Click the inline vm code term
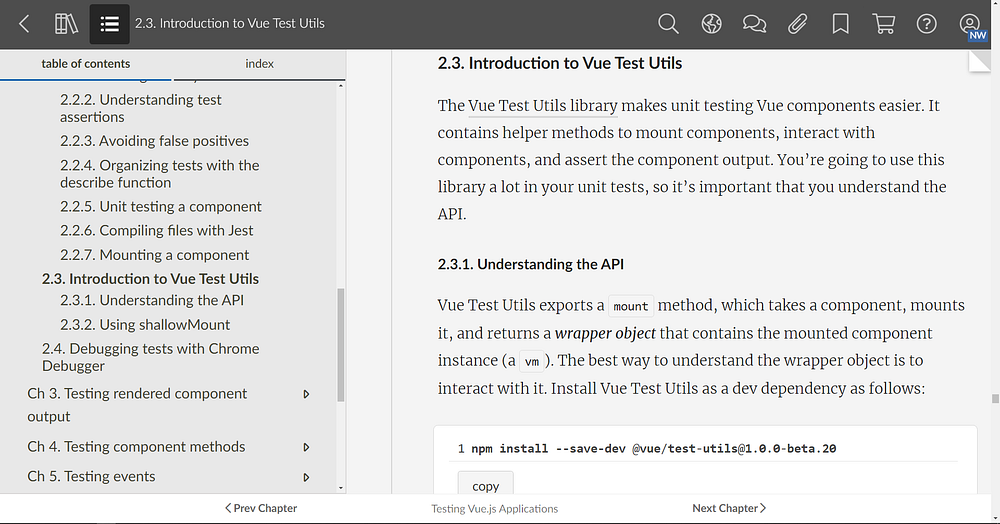Screen dimensions: 1000x524 (x=532, y=362)
